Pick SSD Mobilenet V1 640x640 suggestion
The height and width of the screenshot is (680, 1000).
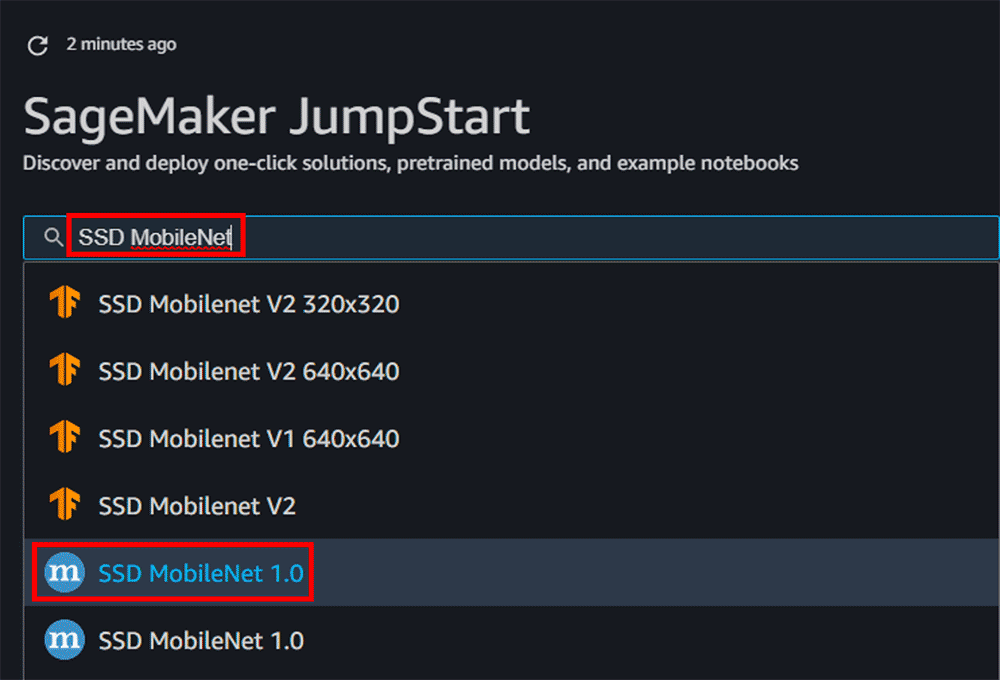point(248,439)
